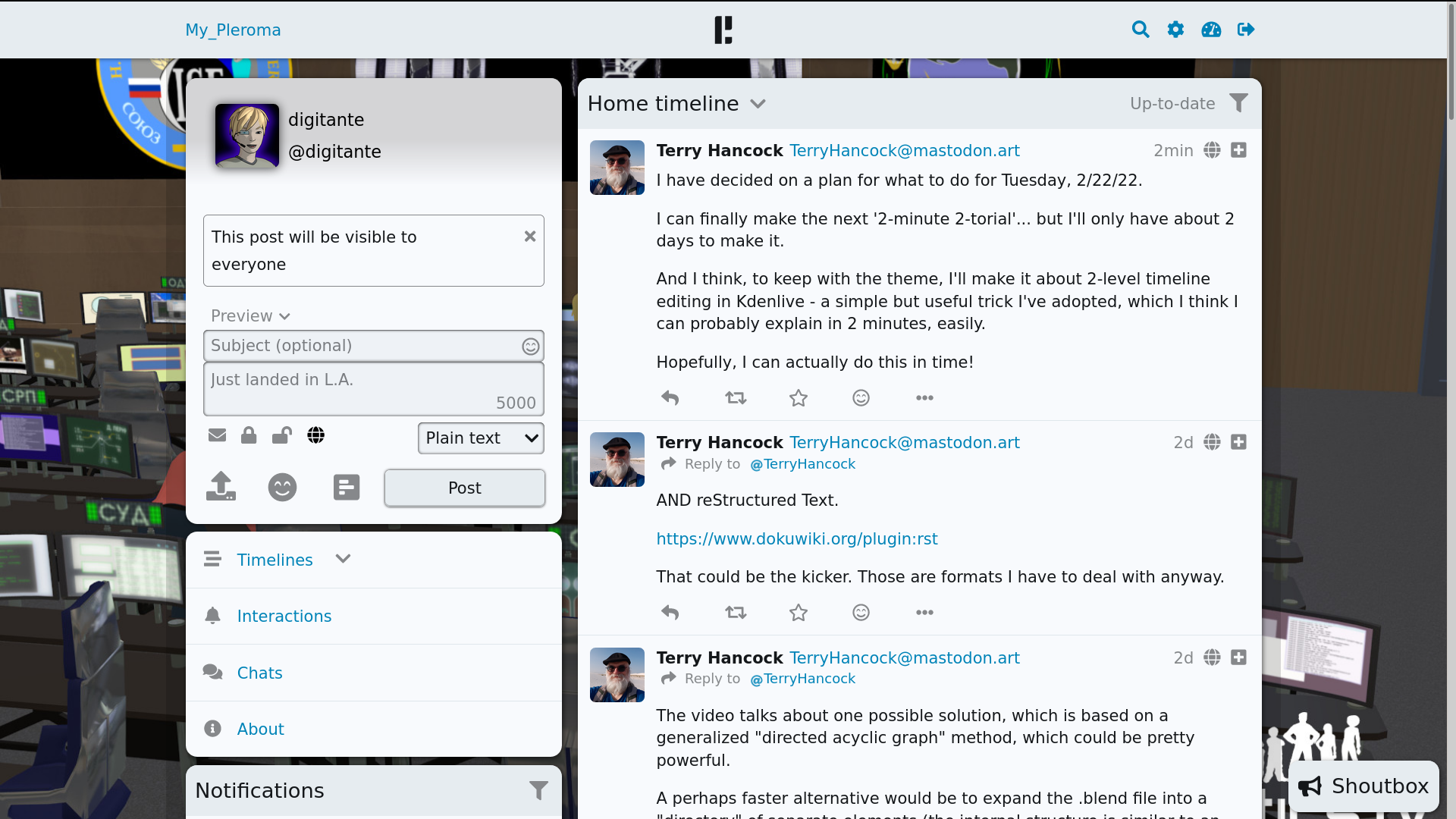
Task: Click upload media icon in post form
Action: point(221,487)
